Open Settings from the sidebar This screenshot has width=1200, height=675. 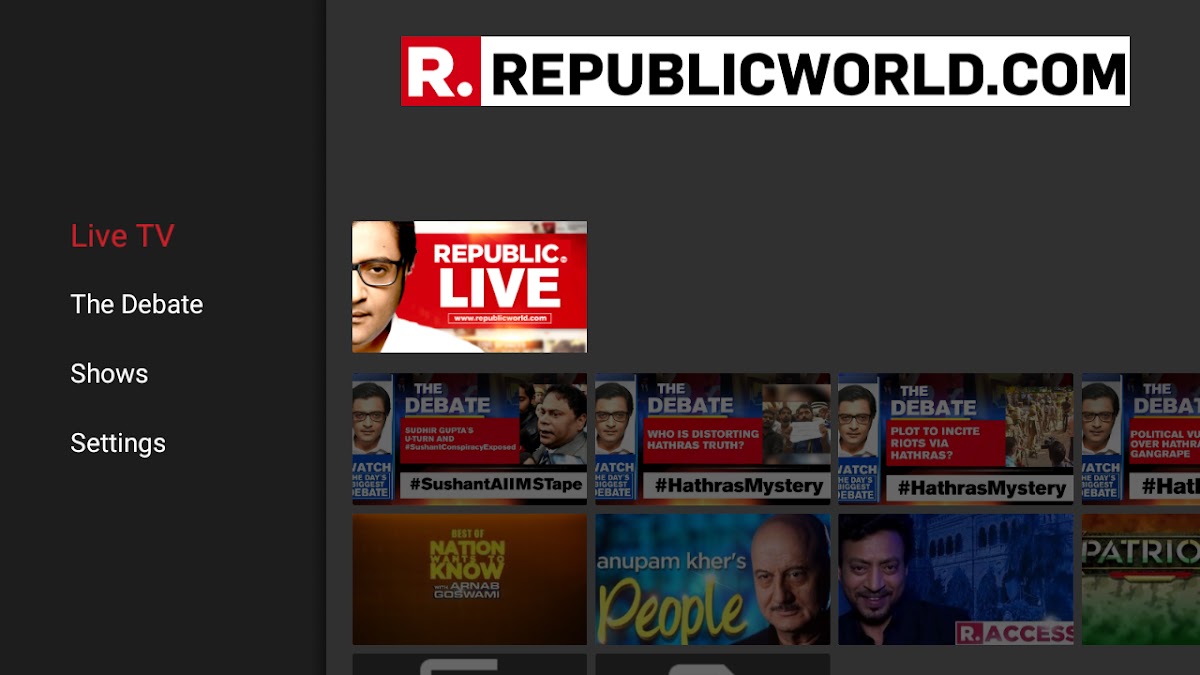click(x=118, y=442)
